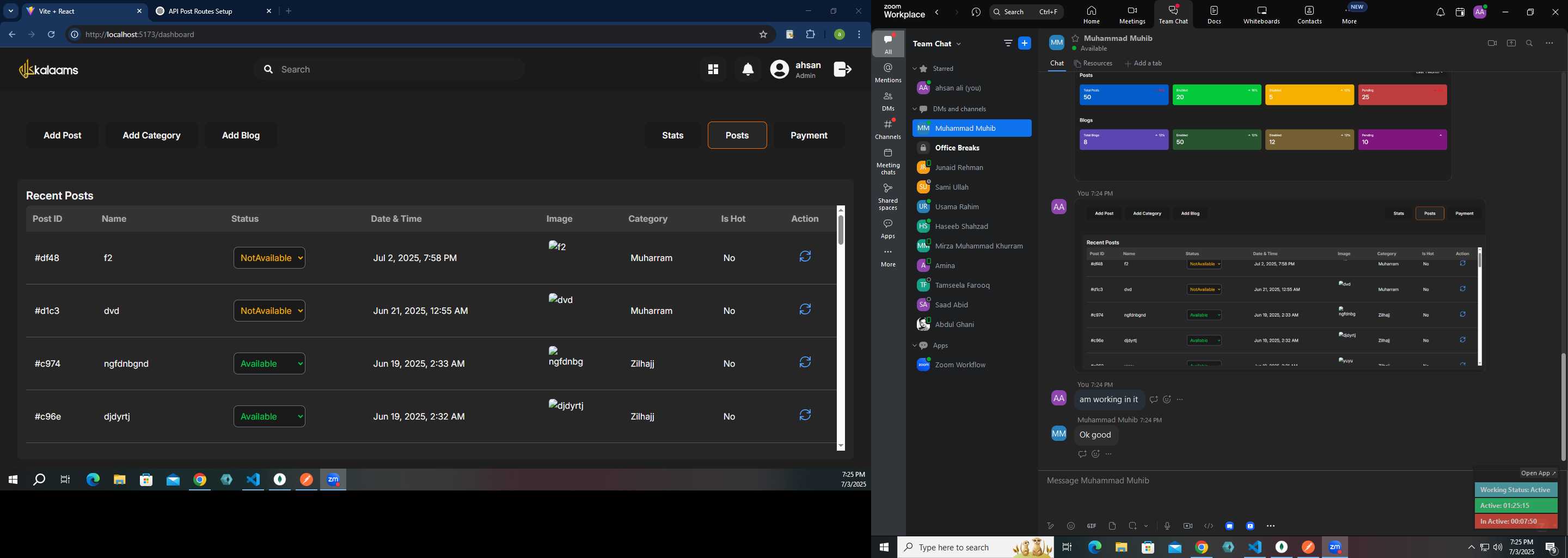
Task: Open Shared spaces in Zoom sidebar
Action: [888, 197]
